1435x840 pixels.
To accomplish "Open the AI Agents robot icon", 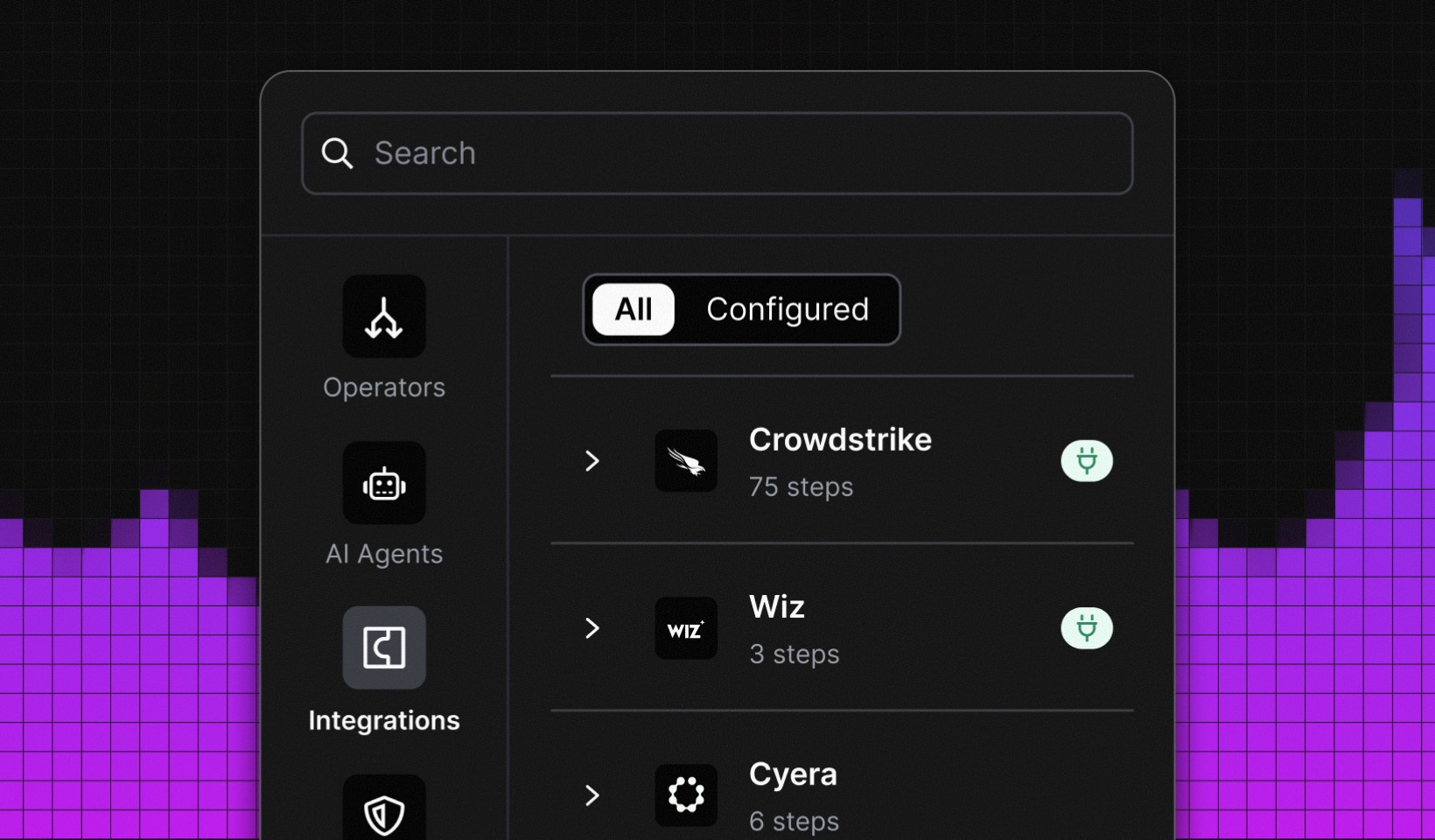I will tap(384, 483).
